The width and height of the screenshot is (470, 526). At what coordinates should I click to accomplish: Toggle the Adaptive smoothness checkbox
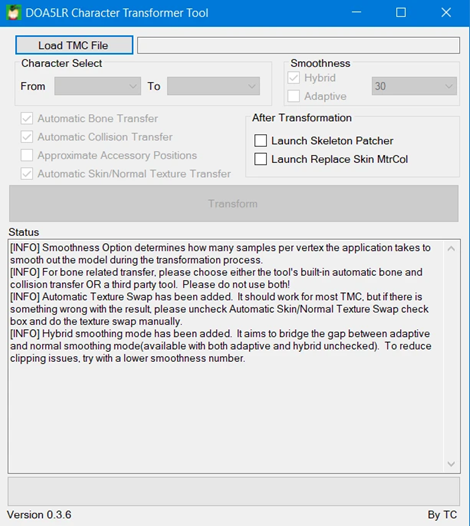(x=294, y=96)
